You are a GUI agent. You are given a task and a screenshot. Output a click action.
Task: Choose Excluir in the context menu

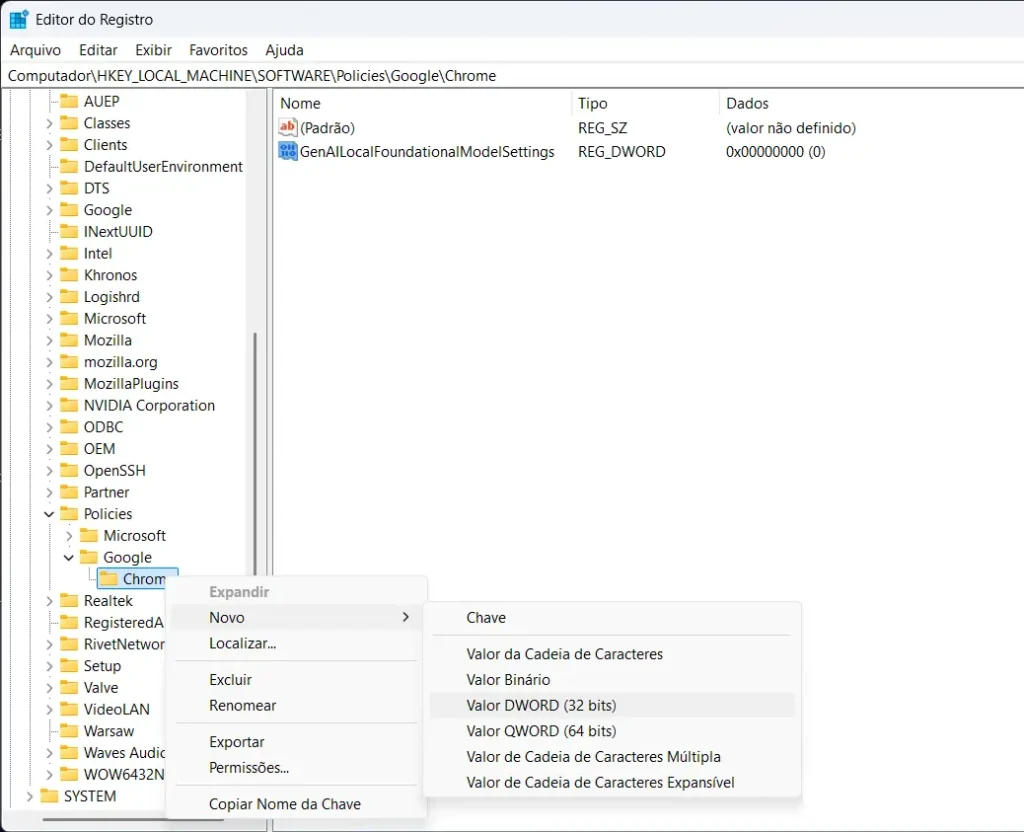click(296, 680)
